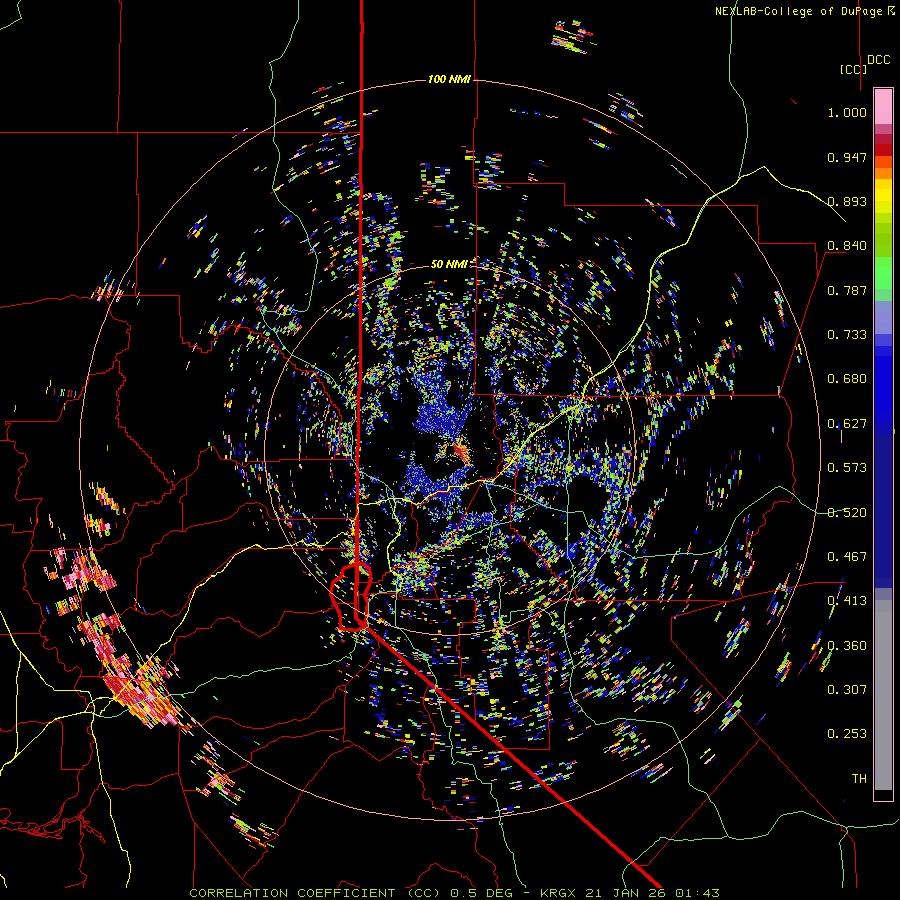Select the [CC] label above the color scale
The width and height of the screenshot is (900, 900).
coord(853,69)
